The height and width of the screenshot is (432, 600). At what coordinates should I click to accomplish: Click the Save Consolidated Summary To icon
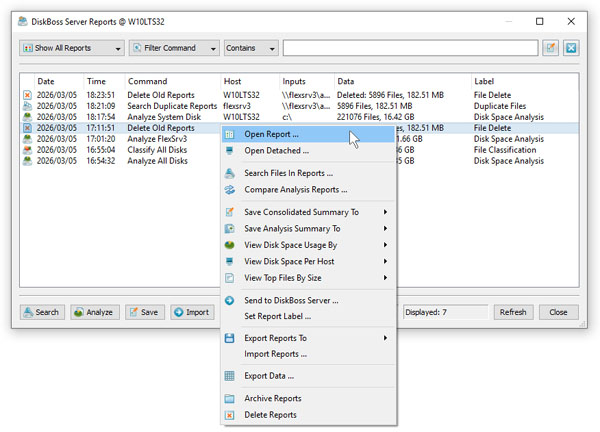click(230, 212)
